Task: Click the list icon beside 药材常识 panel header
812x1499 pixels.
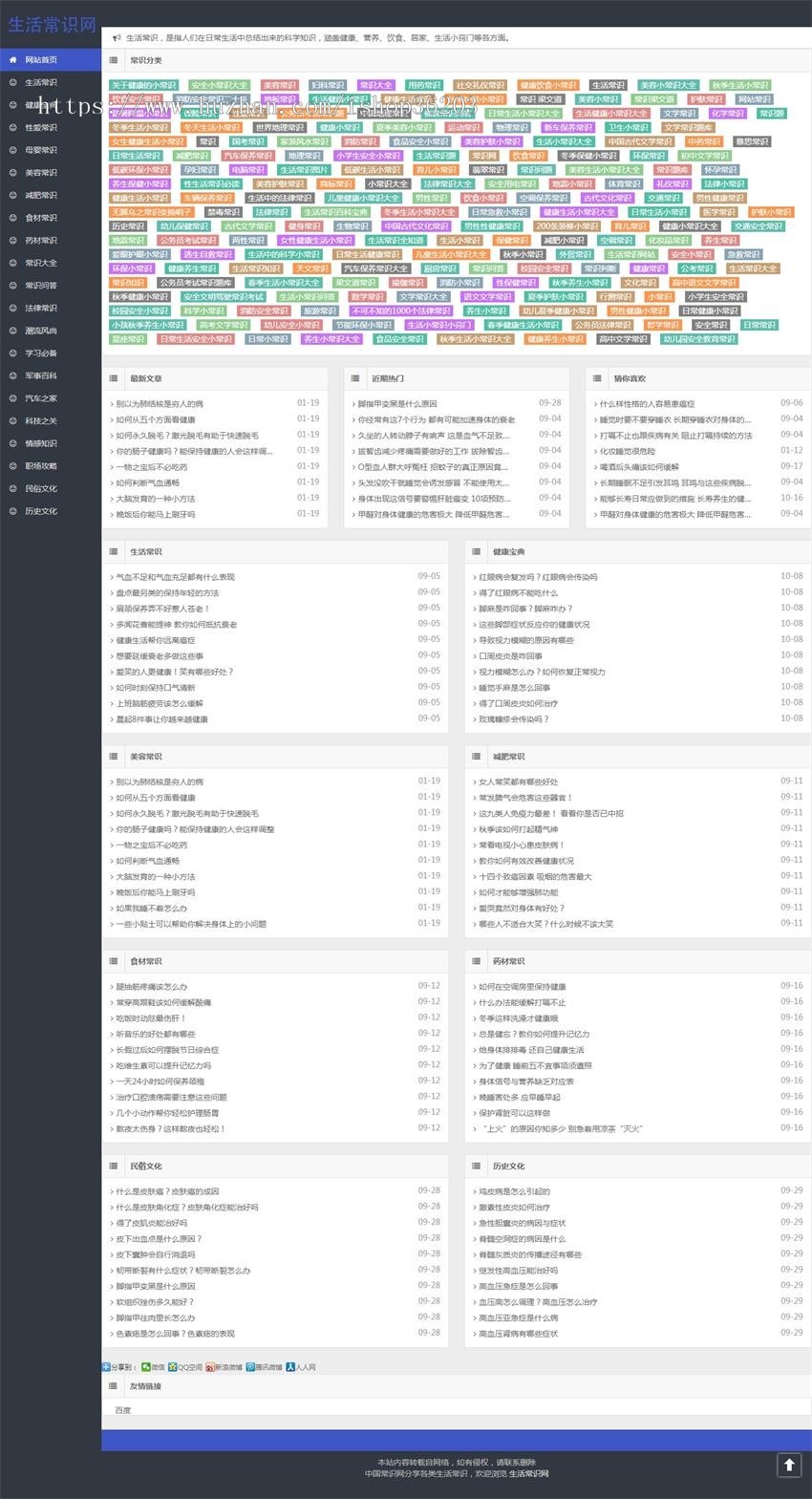Action: coord(476,961)
